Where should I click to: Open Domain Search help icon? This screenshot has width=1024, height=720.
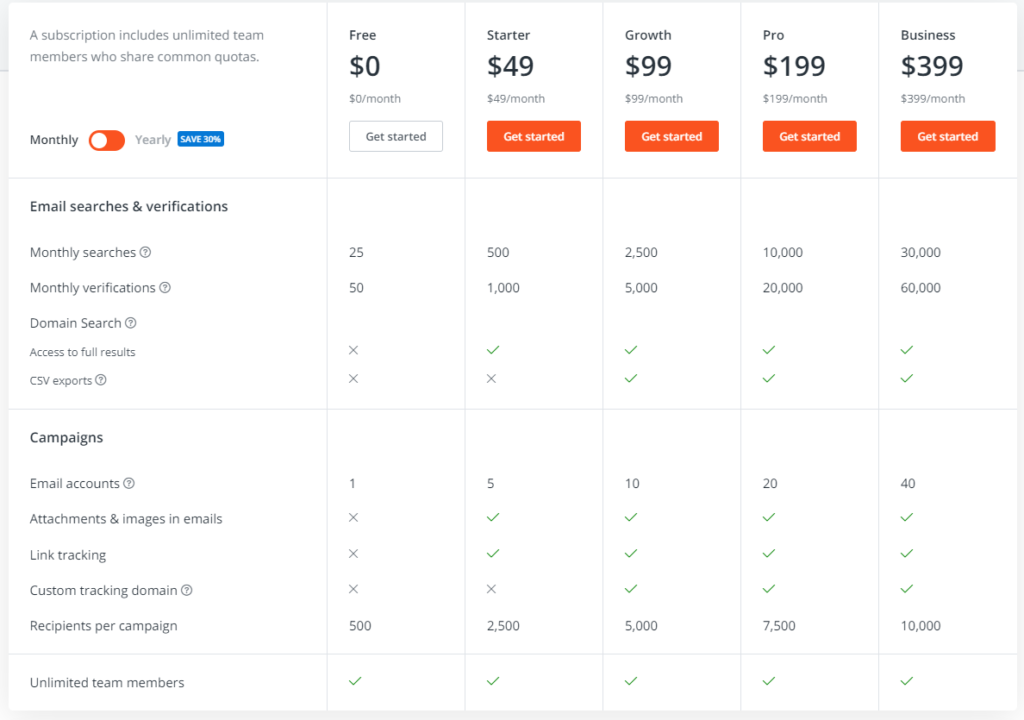(x=131, y=323)
